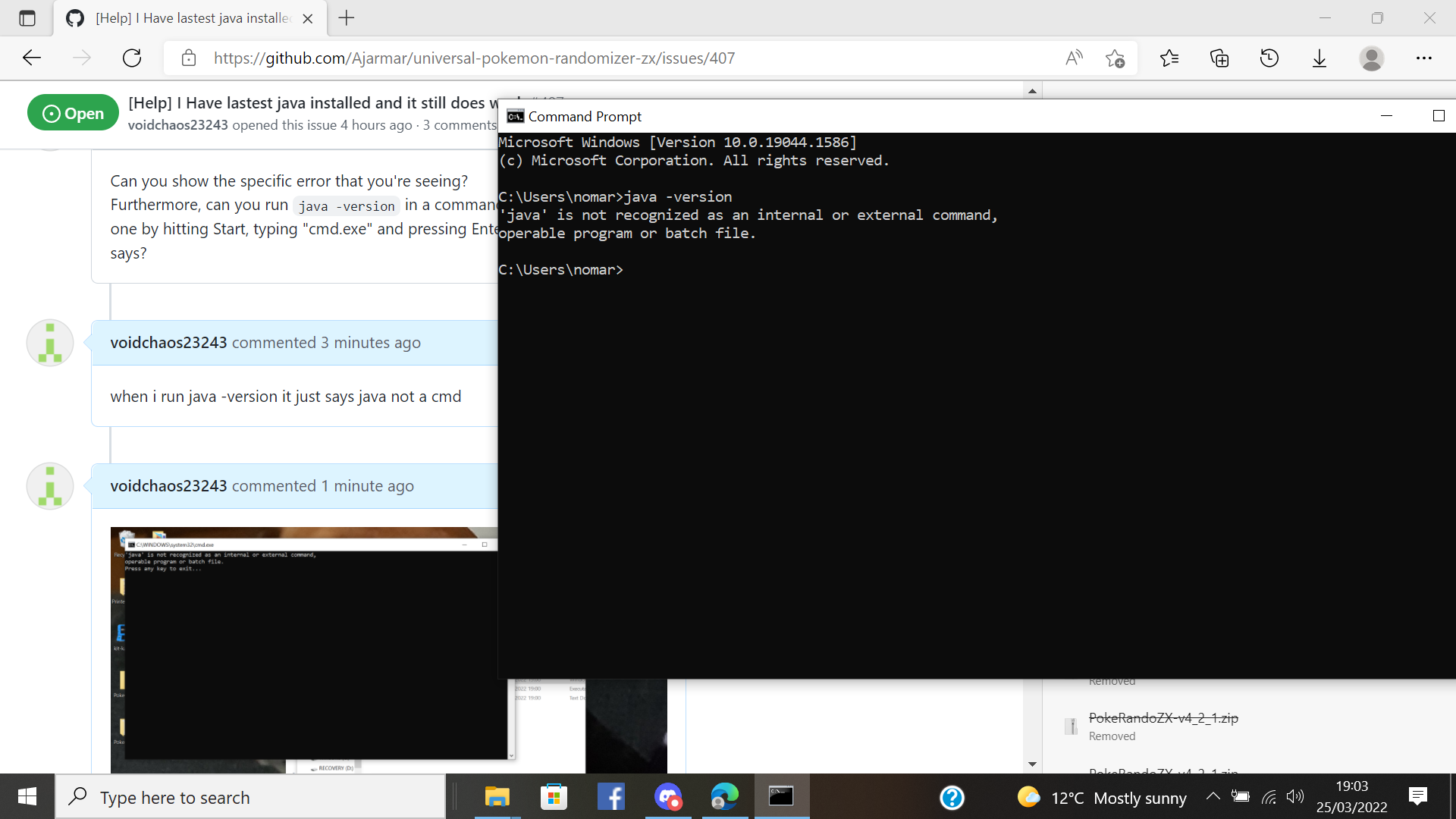
Task: Open the Edge account profile icon
Action: (x=1373, y=58)
